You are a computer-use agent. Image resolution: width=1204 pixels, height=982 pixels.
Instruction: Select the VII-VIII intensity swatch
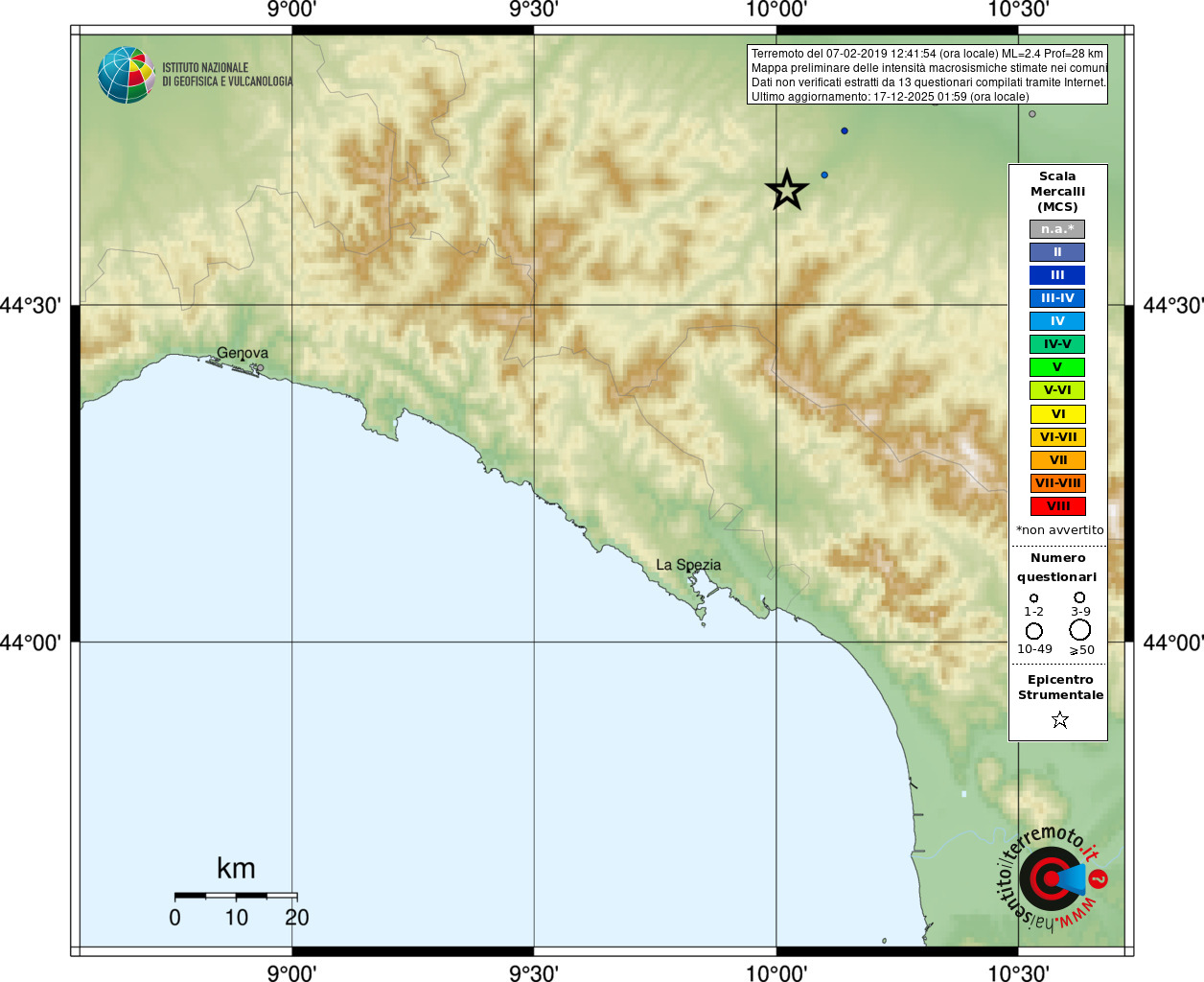tap(1057, 483)
